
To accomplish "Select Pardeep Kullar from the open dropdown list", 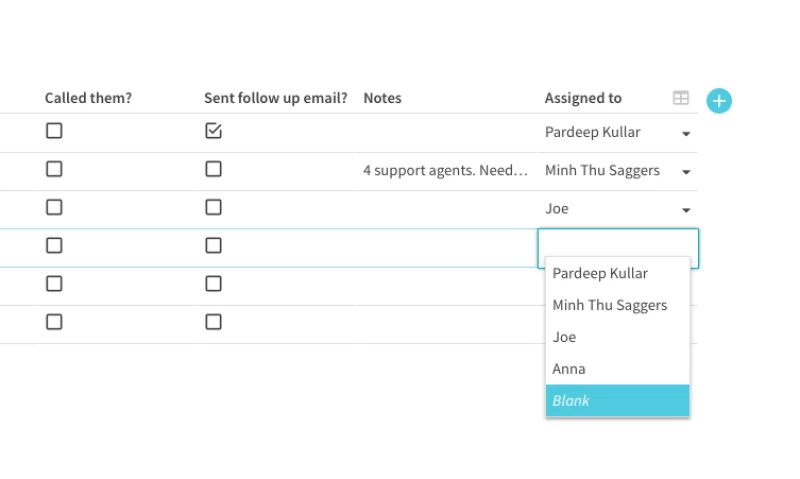I will (600, 273).
